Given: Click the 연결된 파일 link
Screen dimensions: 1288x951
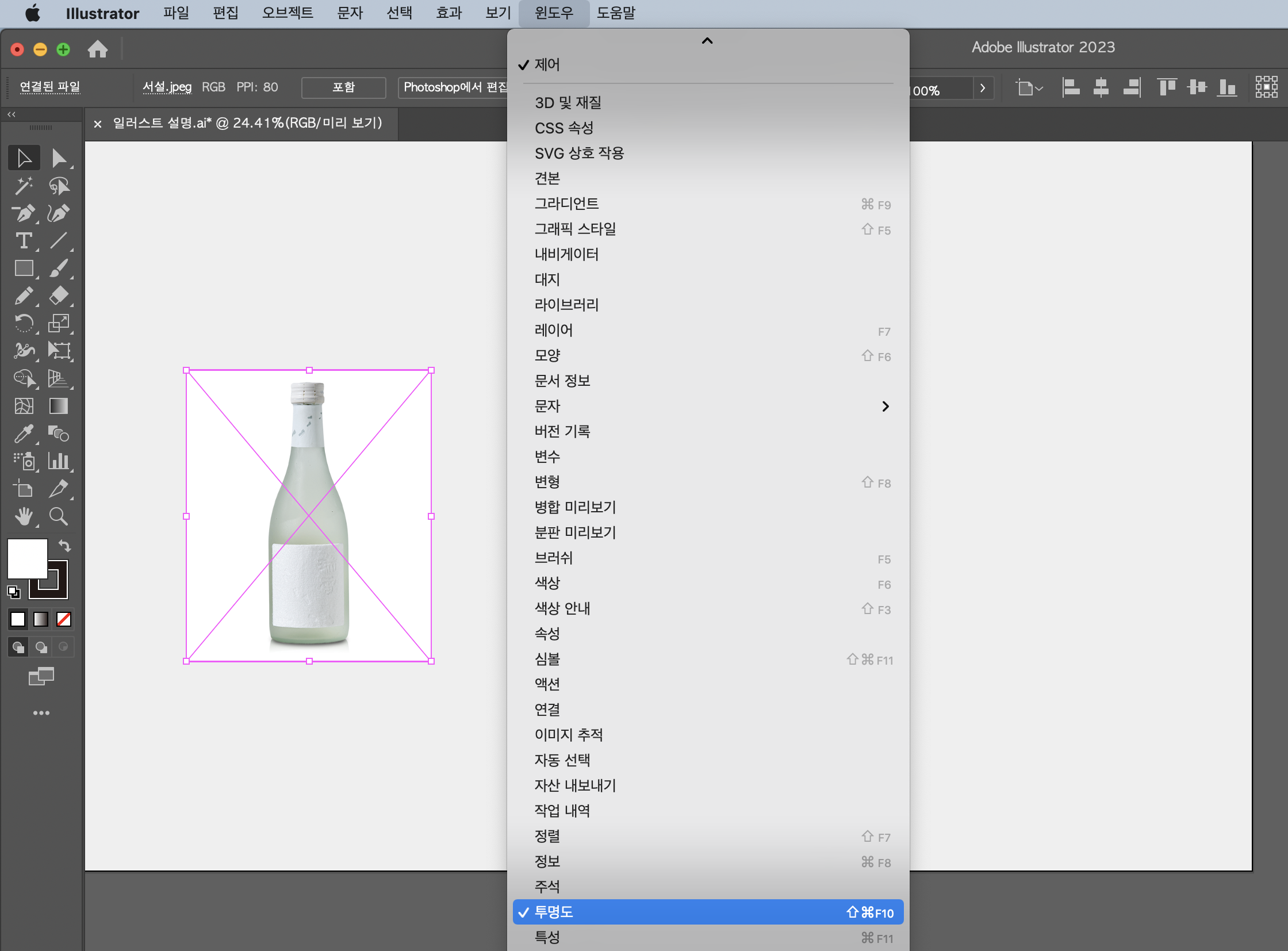Looking at the screenshot, I should 49,87.
